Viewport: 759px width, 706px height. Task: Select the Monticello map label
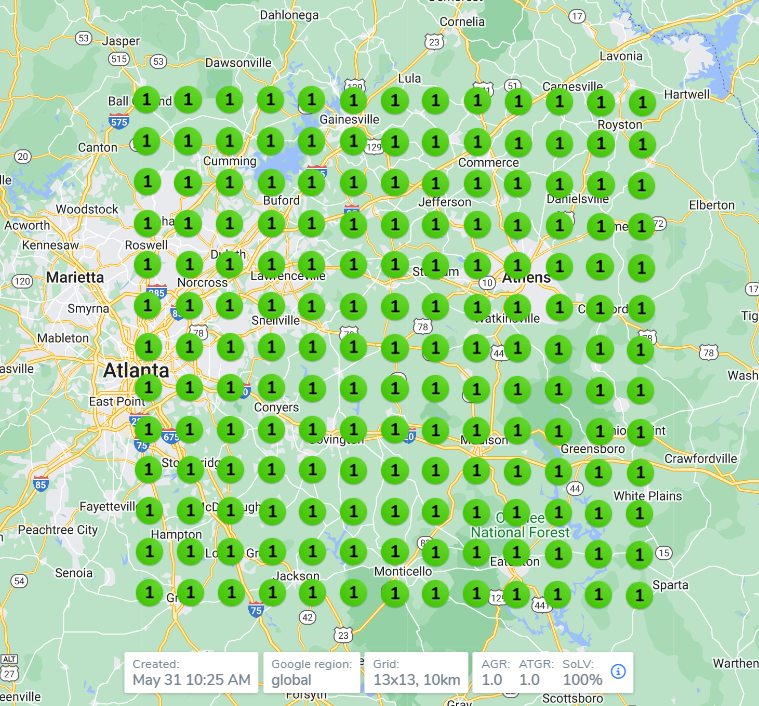403,571
